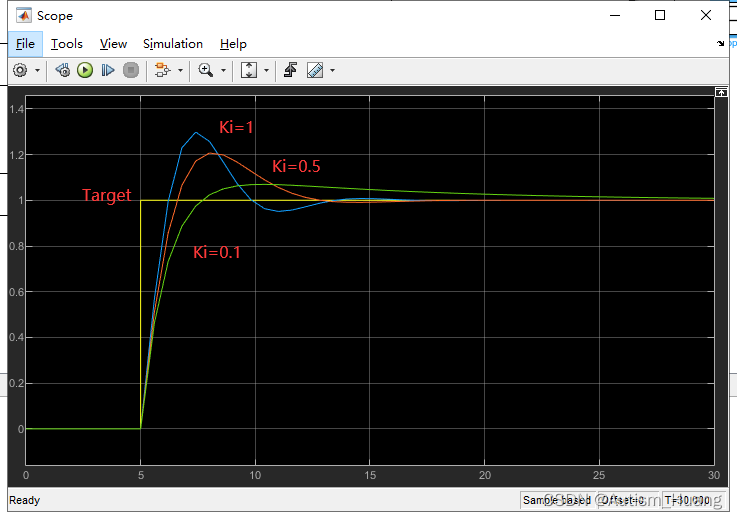Click the maximize axes icon on the plot
This screenshot has width=737, height=519.
(721, 92)
